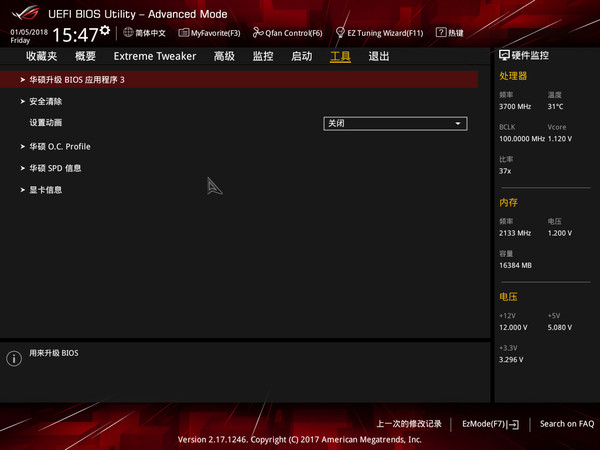Click the 电压 section heading
Image resolution: width=600 pixels, height=450 pixels.
[x=509, y=297]
